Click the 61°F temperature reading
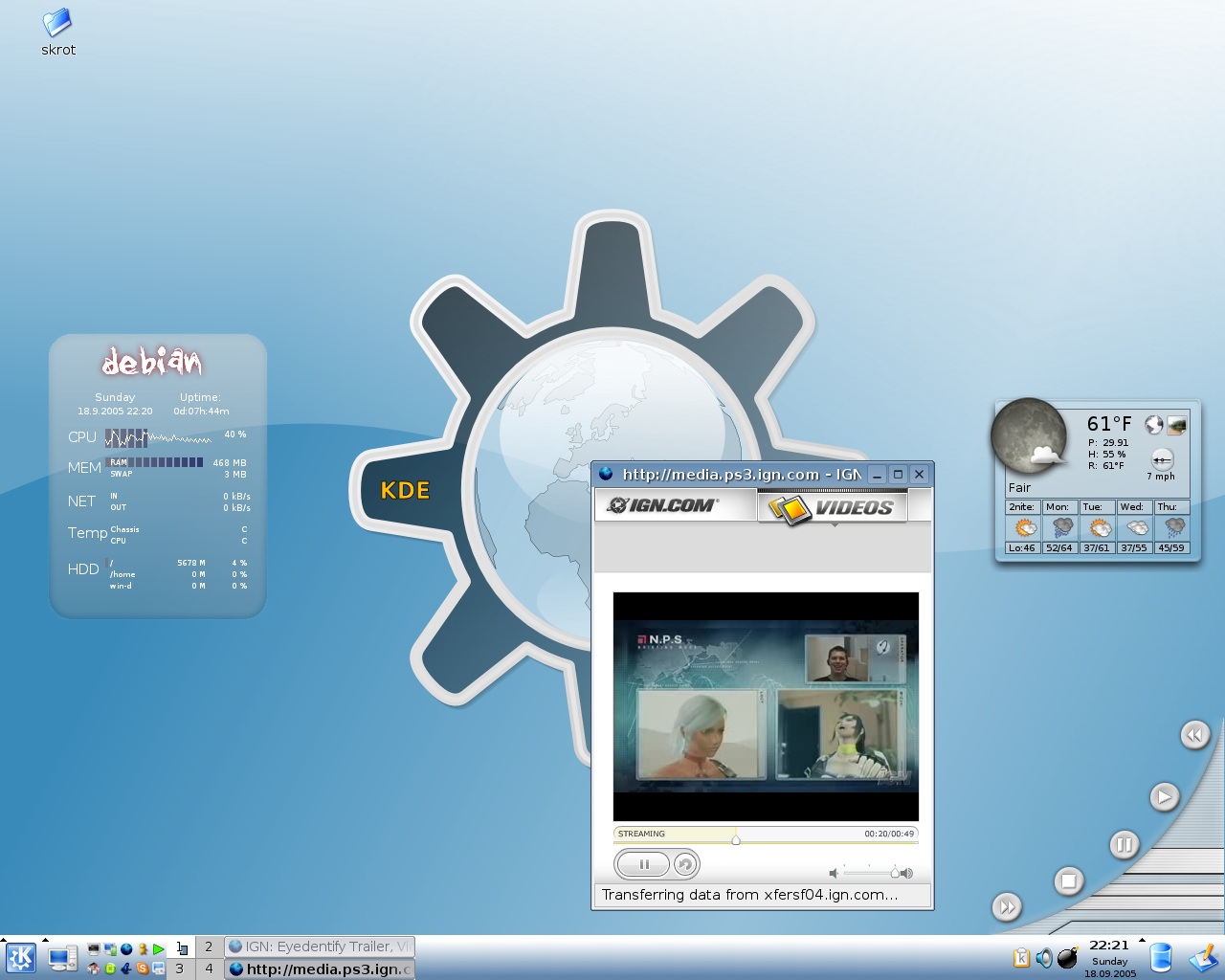Screen dimensions: 1225x980 pos(1109,423)
